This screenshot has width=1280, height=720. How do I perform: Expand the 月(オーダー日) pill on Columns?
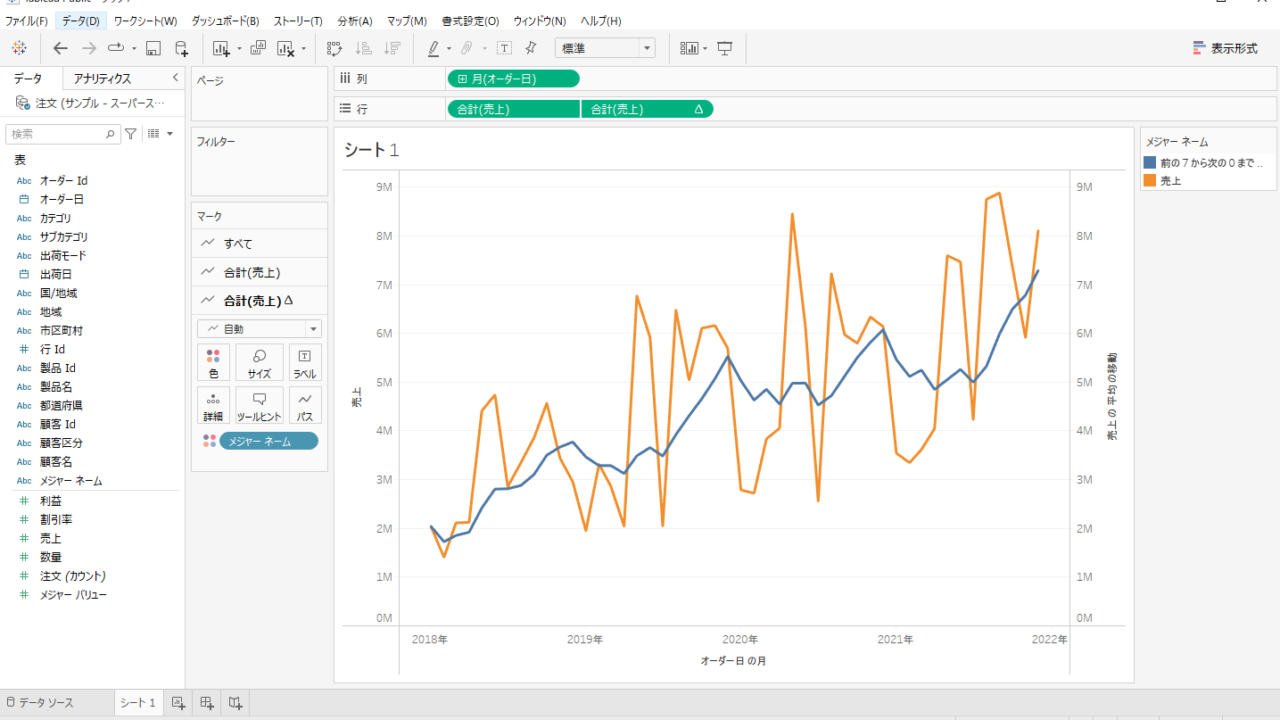click(462, 79)
